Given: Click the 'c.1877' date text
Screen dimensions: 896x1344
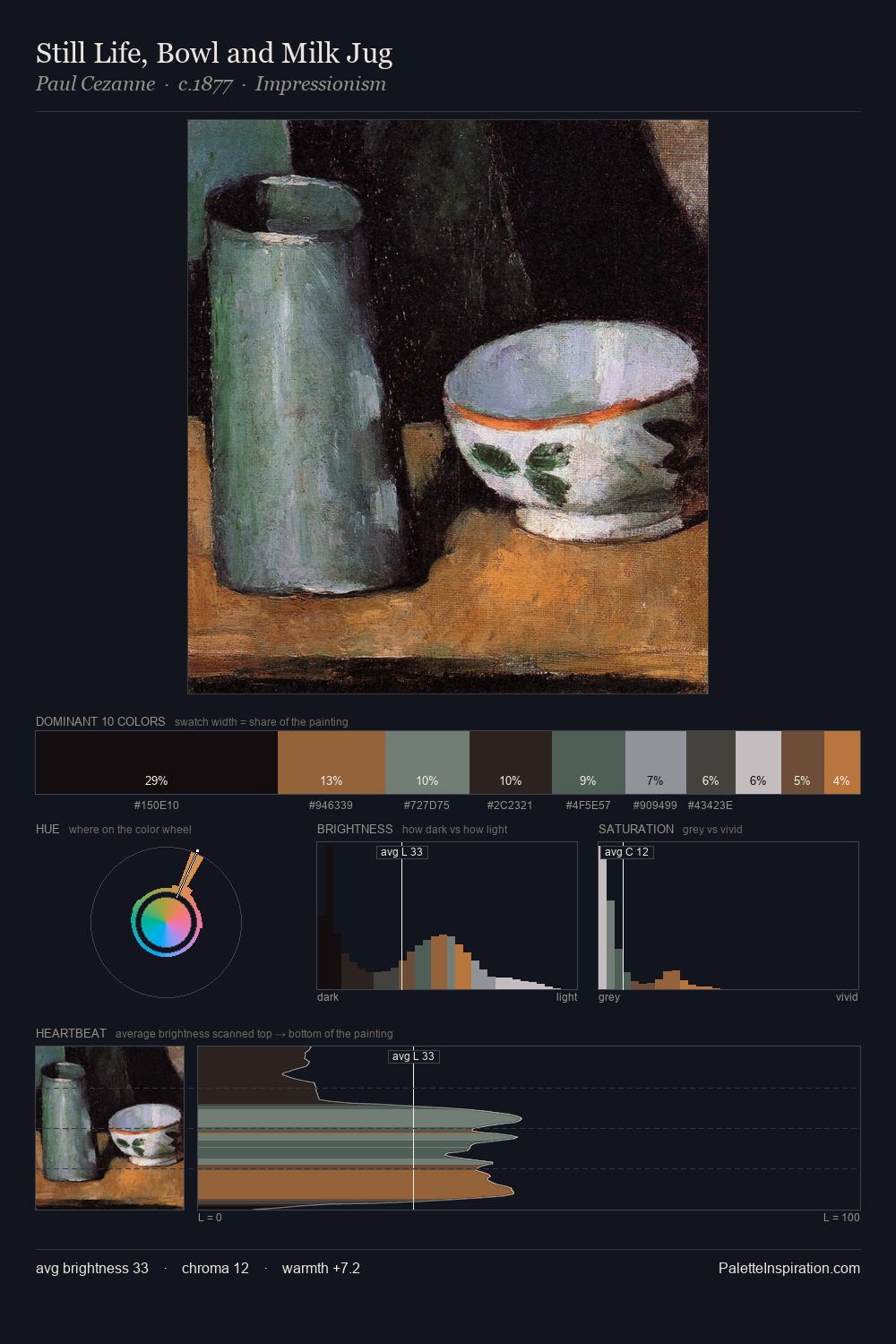Looking at the screenshot, I should [205, 84].
